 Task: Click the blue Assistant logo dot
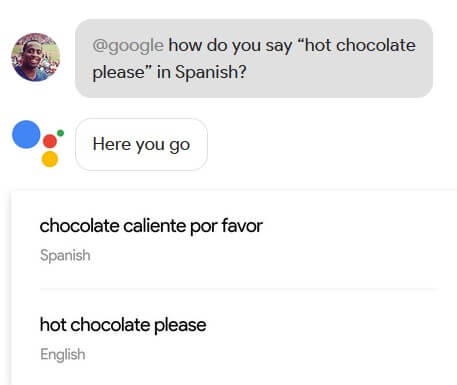(x=26, y=134)
